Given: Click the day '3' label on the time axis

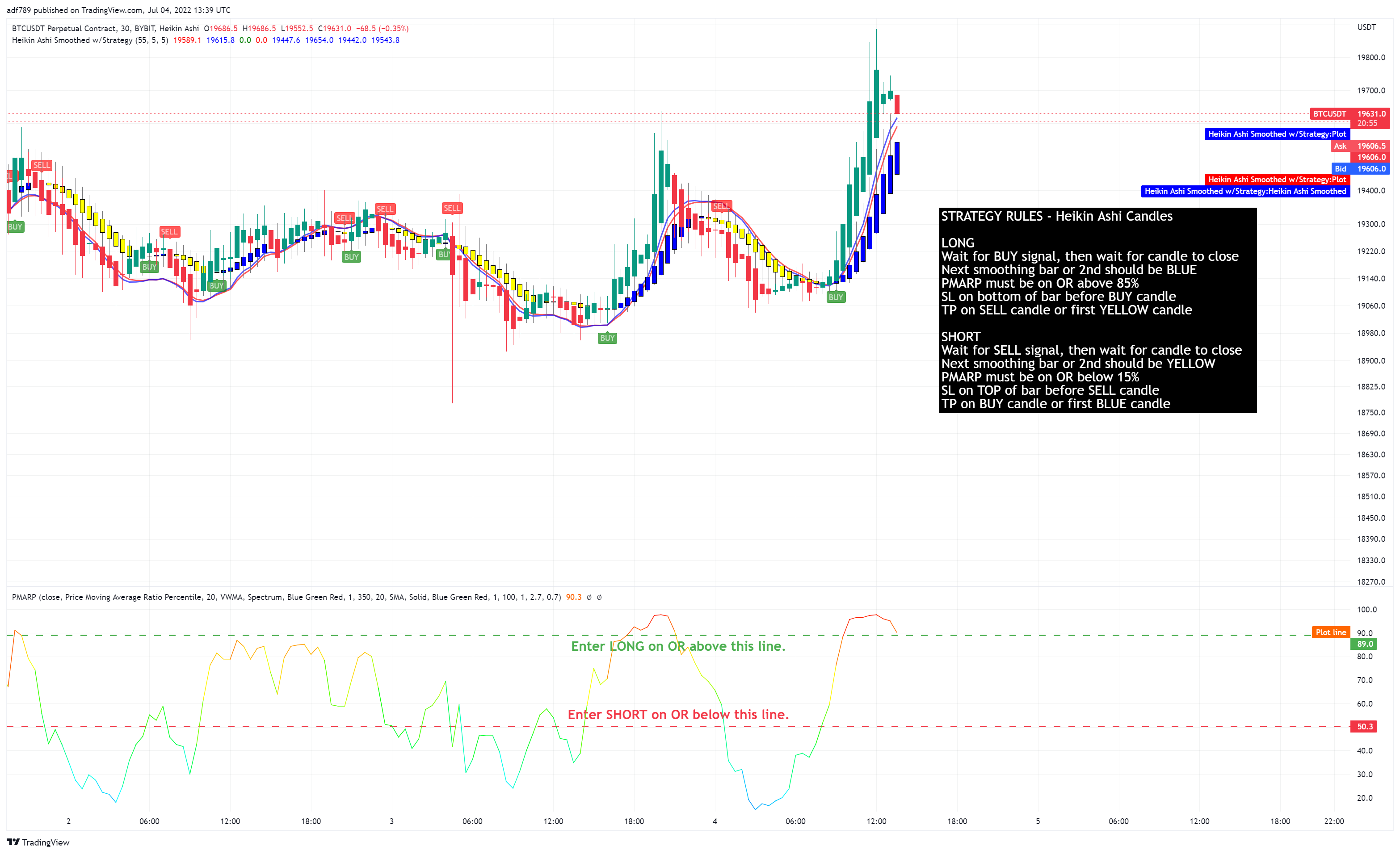Looking at the screenshot, I should pos(391,821).
